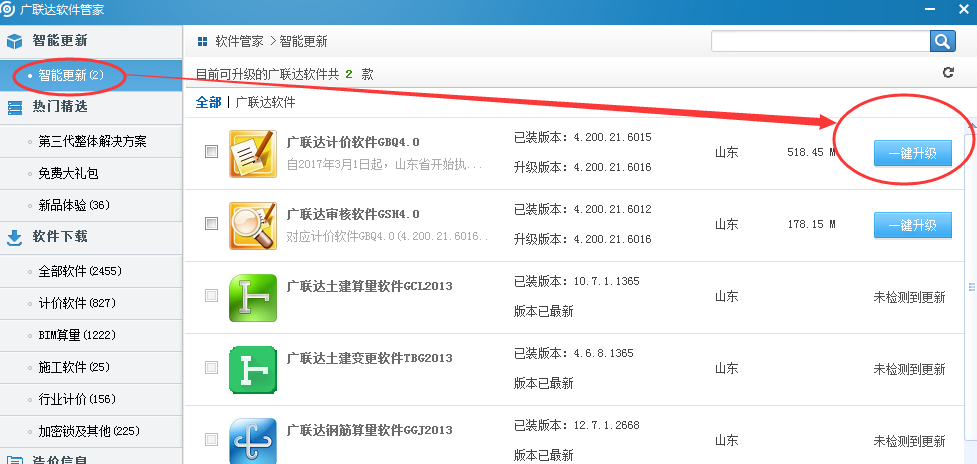The height and width of the screenshot is (464, 977).
Task: Open 第三代整体解决方案 in sidebar
Action: pyautogui.click(x=91, y=141)
